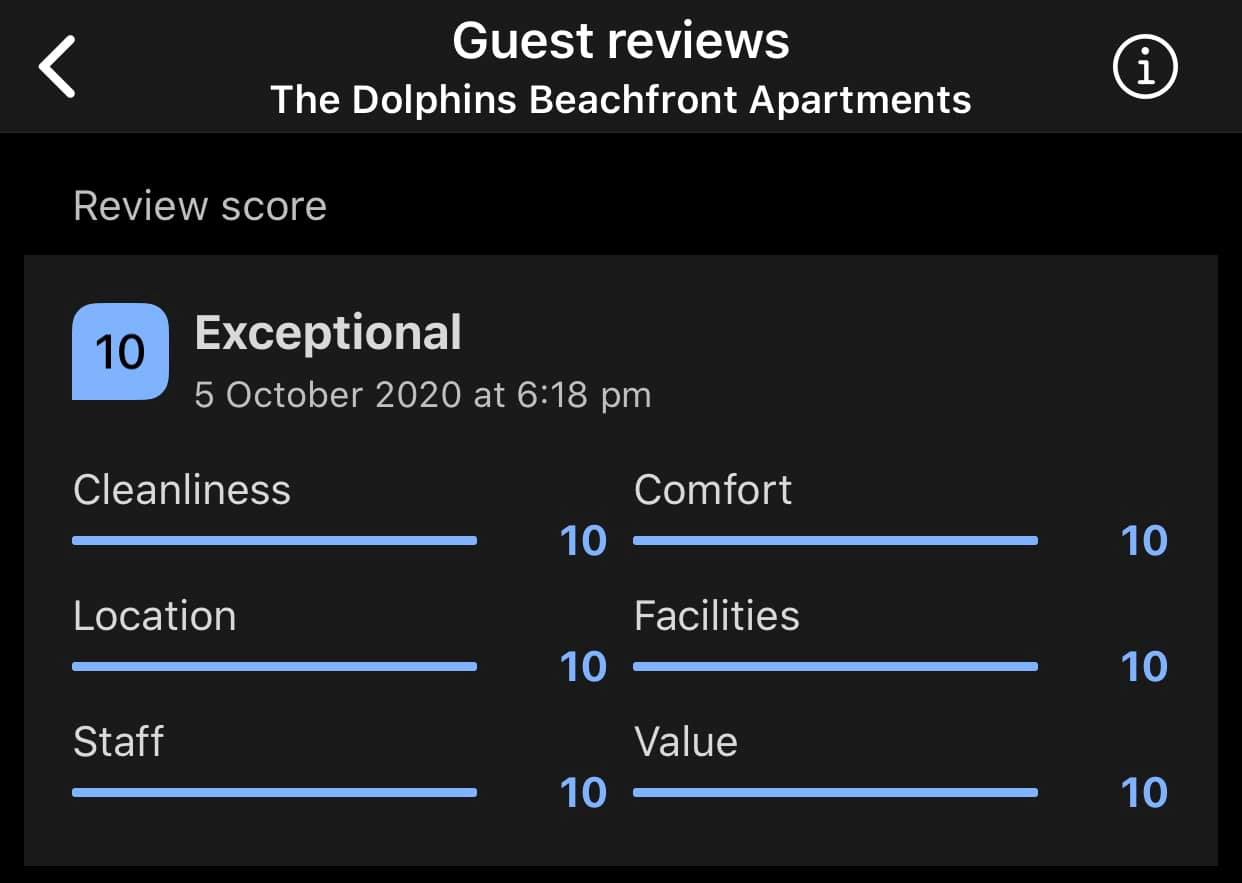Tap the back arrow icon
This screenshot has width=1242, height=883.
[x=57, y=67]
